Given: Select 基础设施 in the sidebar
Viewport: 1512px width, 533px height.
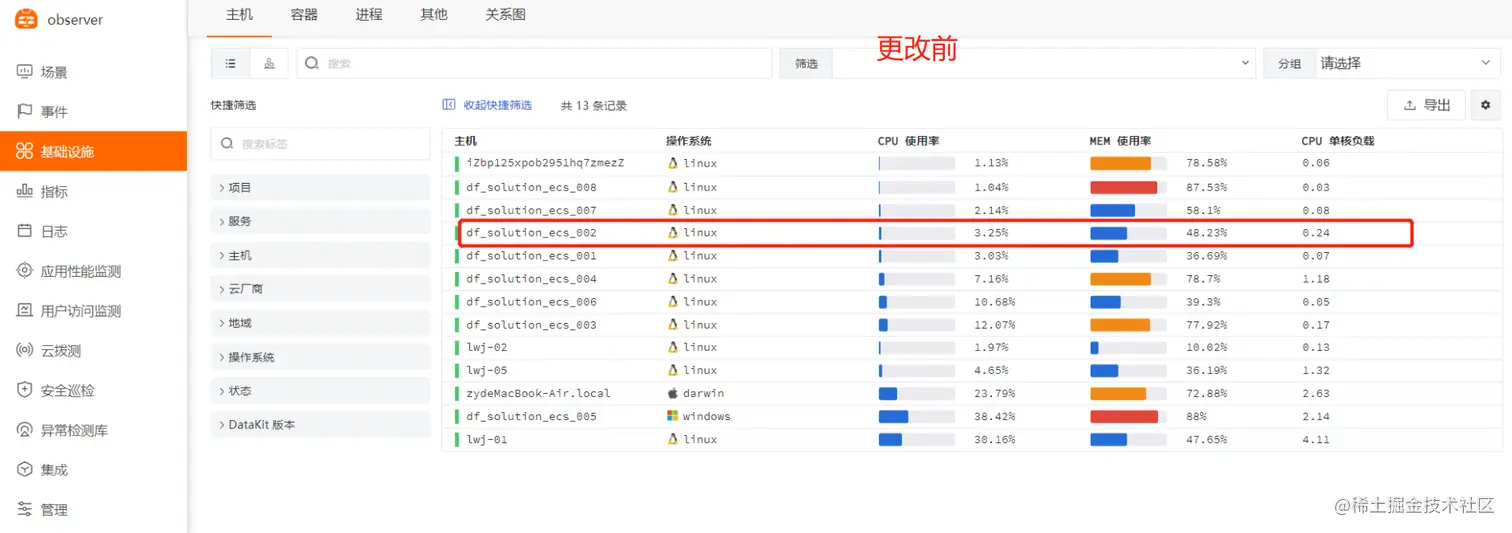Looking at the screenshot, I should (93, 151).
